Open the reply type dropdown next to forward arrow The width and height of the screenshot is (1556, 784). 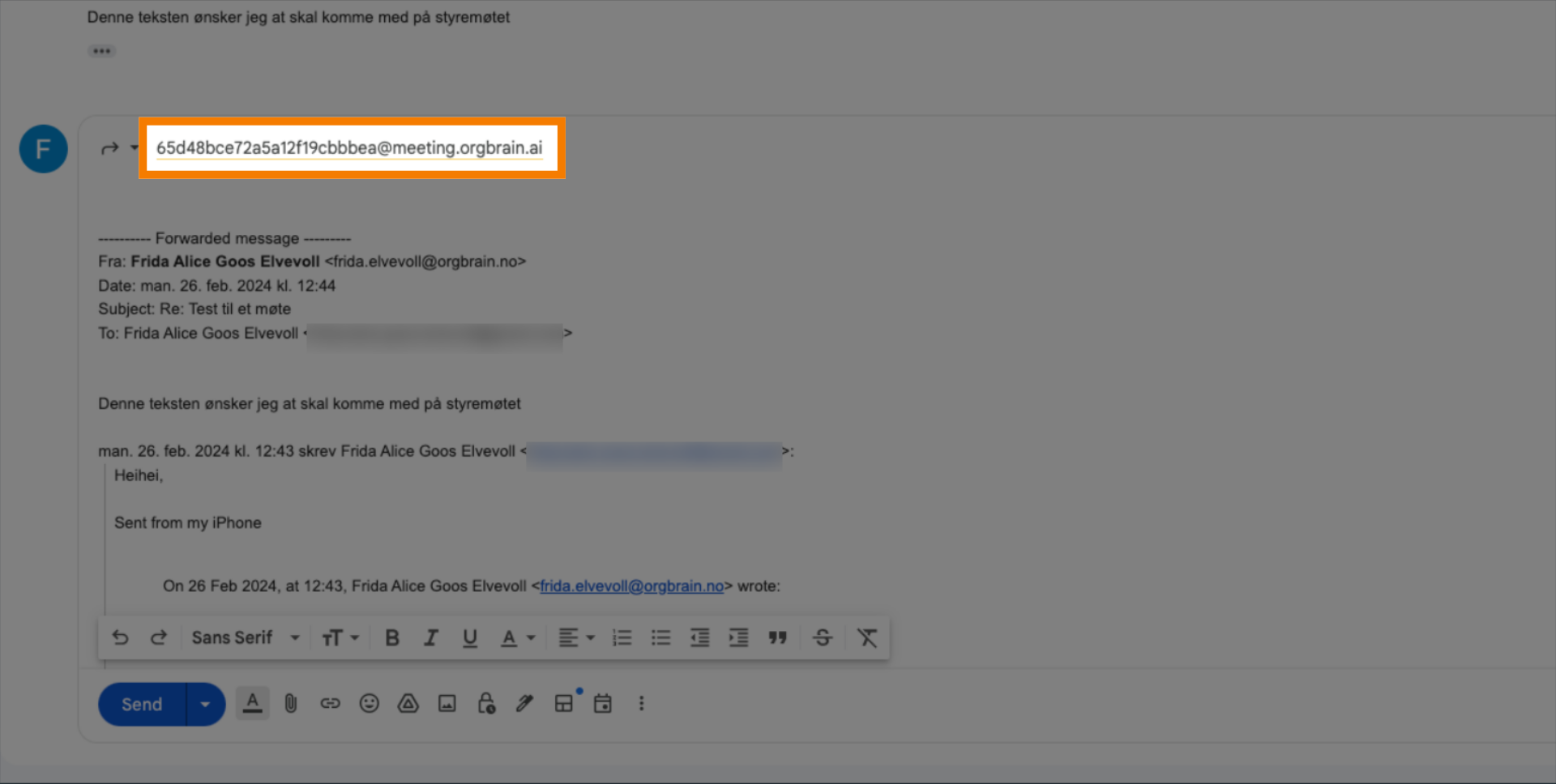point(135,147)
